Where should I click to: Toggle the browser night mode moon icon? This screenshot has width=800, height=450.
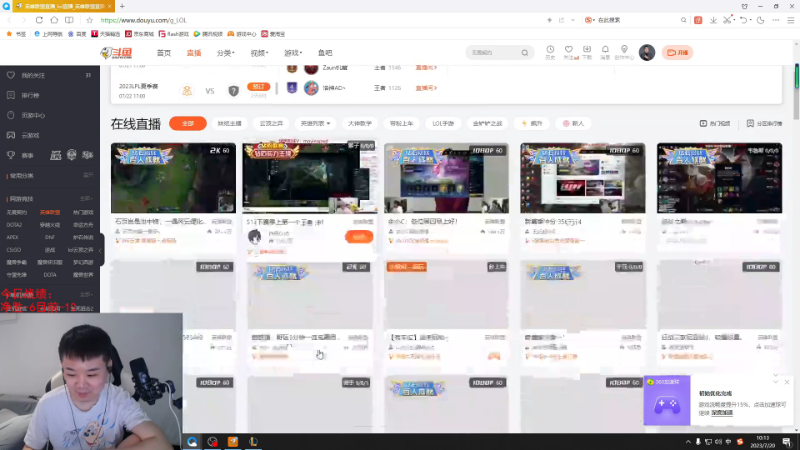click(x=761, y=20)
